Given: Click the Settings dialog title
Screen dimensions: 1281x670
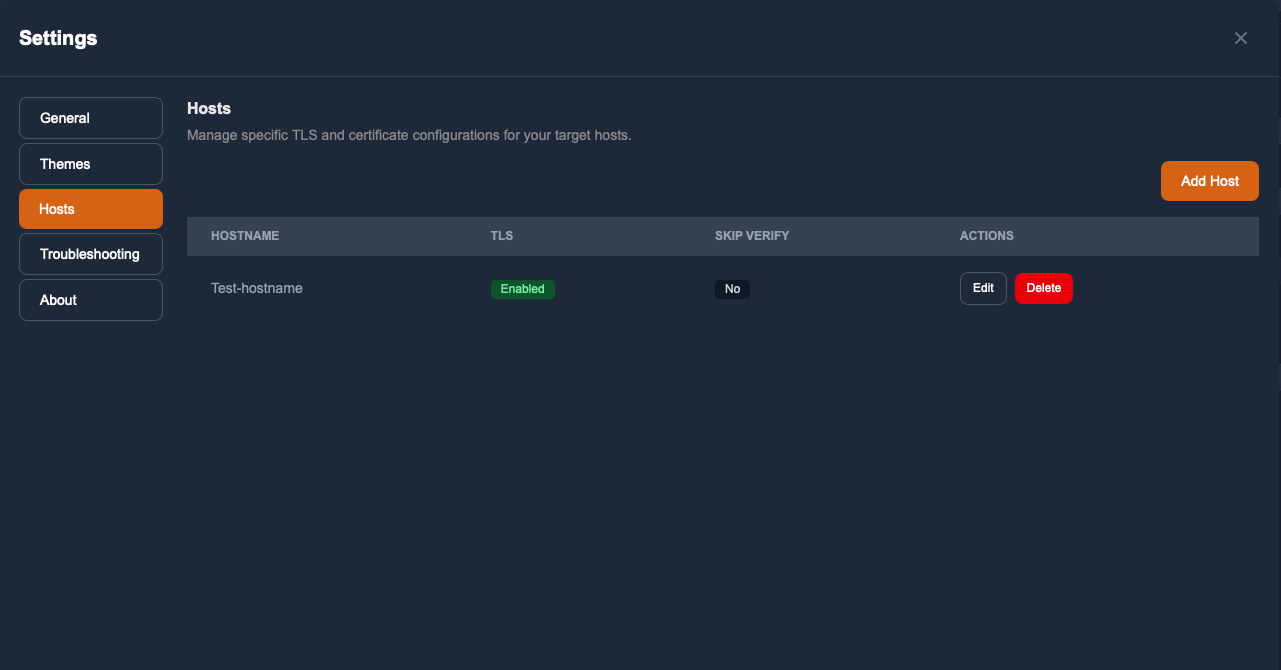Looking at the screenshot, I should click(57, 38).
